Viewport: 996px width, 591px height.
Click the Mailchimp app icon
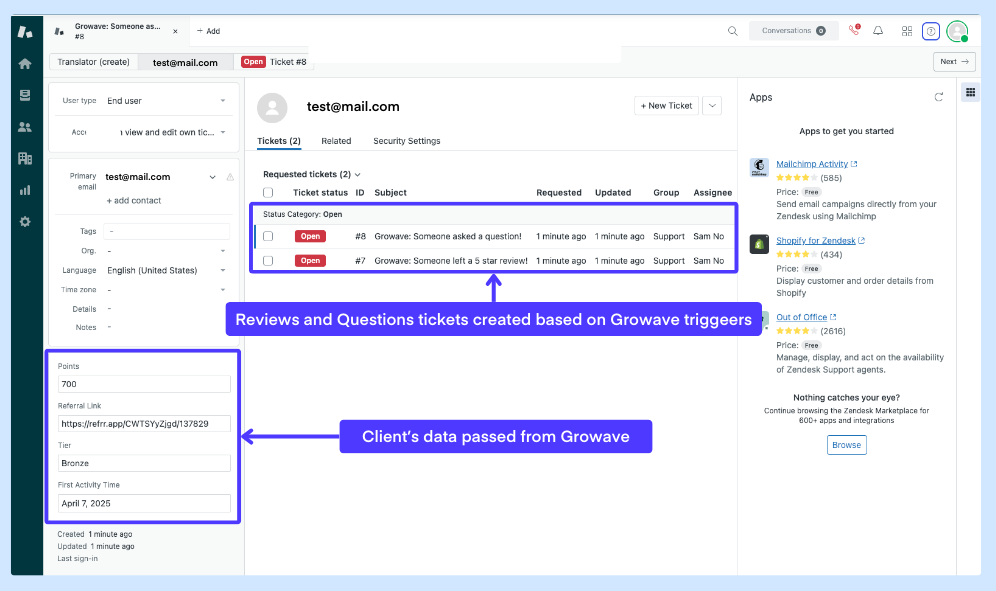(759, 168)
